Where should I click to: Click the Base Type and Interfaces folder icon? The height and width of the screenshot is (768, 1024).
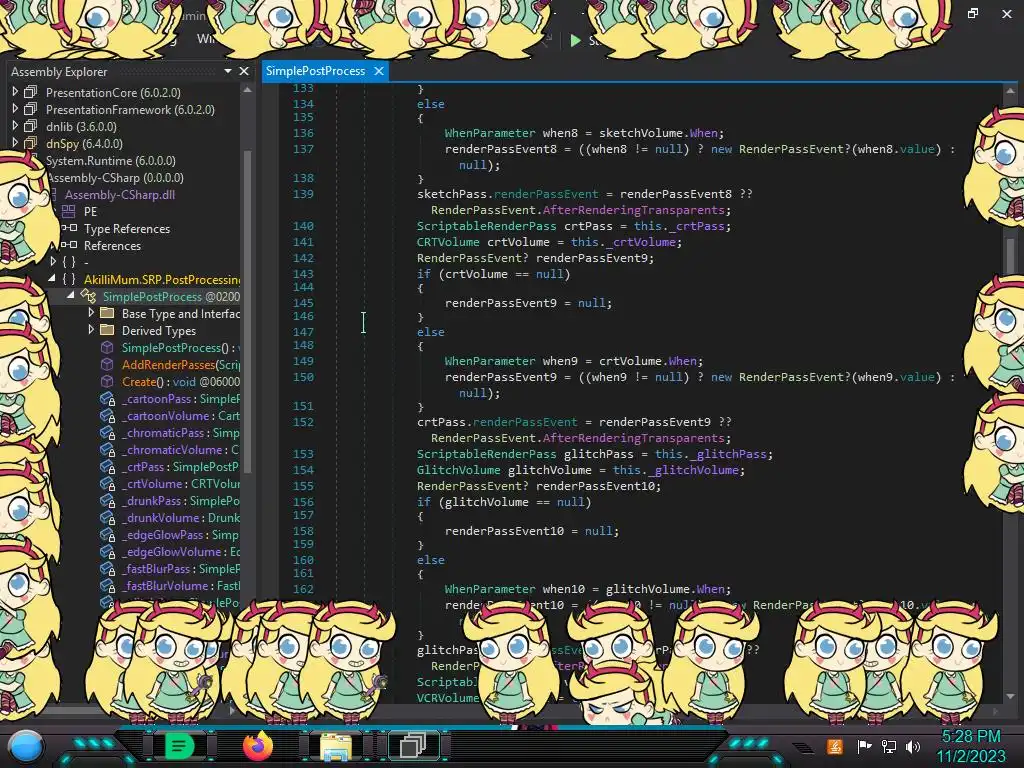click(107, 313)
